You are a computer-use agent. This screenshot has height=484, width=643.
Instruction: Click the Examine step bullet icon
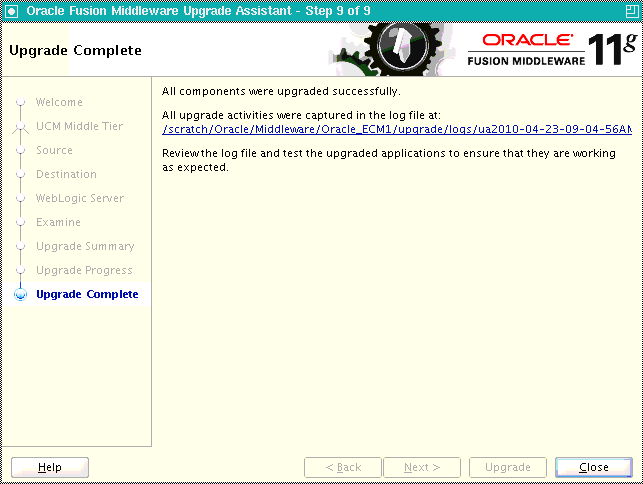pyautogui.click(x=21, y=222)
